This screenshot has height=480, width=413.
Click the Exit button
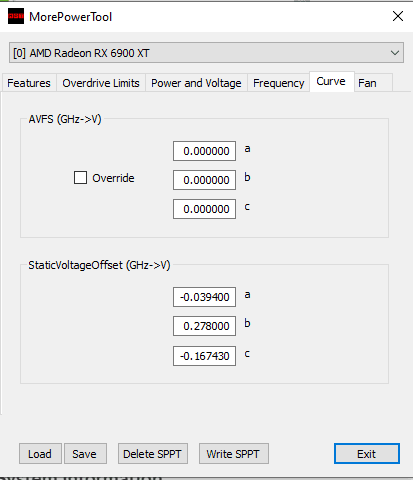click(367, 454)
